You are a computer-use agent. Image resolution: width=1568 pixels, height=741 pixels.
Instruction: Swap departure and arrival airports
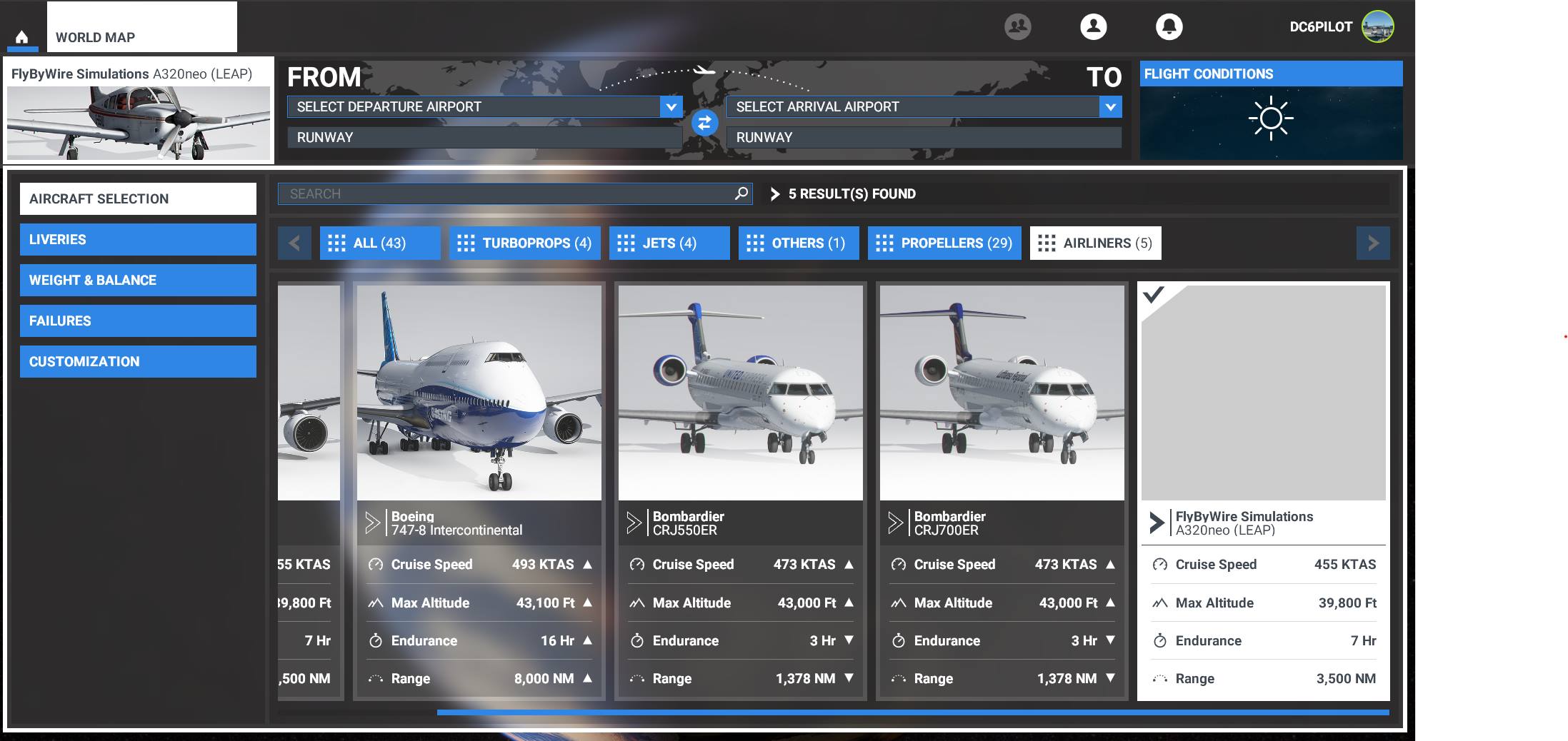tap(704, 123)
